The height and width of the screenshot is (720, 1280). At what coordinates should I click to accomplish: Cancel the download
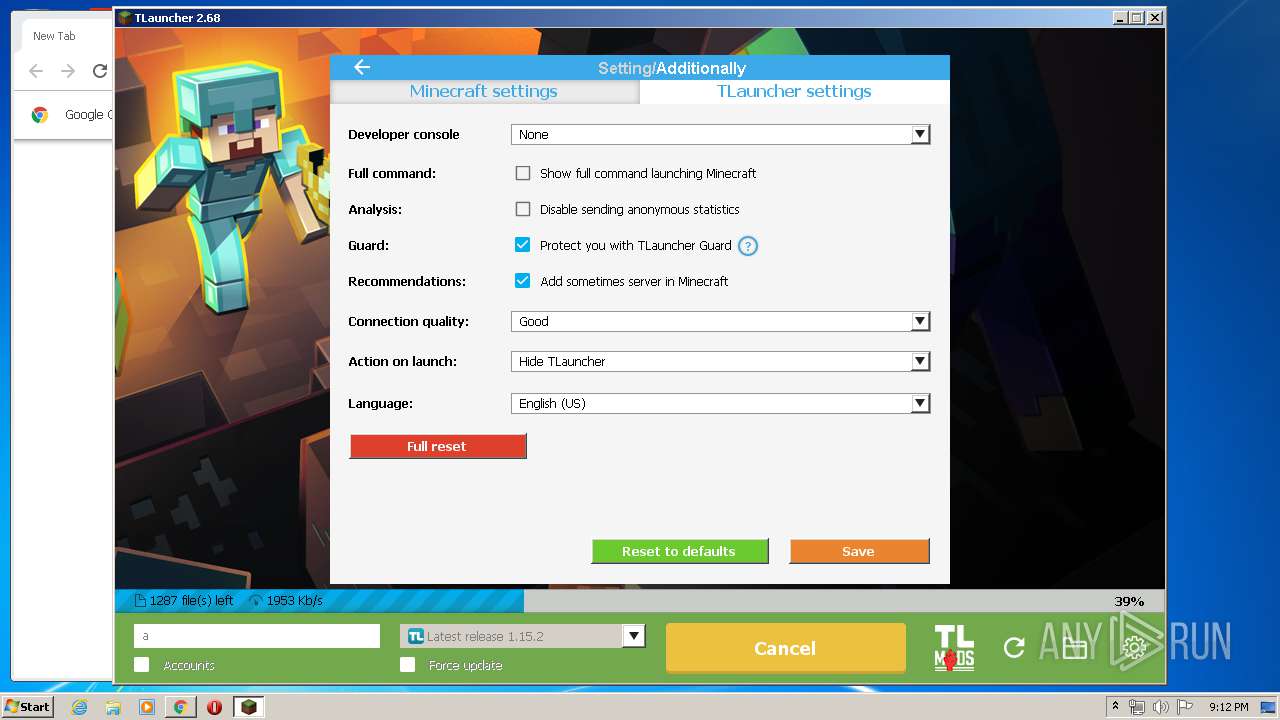(x=786, y=648)
